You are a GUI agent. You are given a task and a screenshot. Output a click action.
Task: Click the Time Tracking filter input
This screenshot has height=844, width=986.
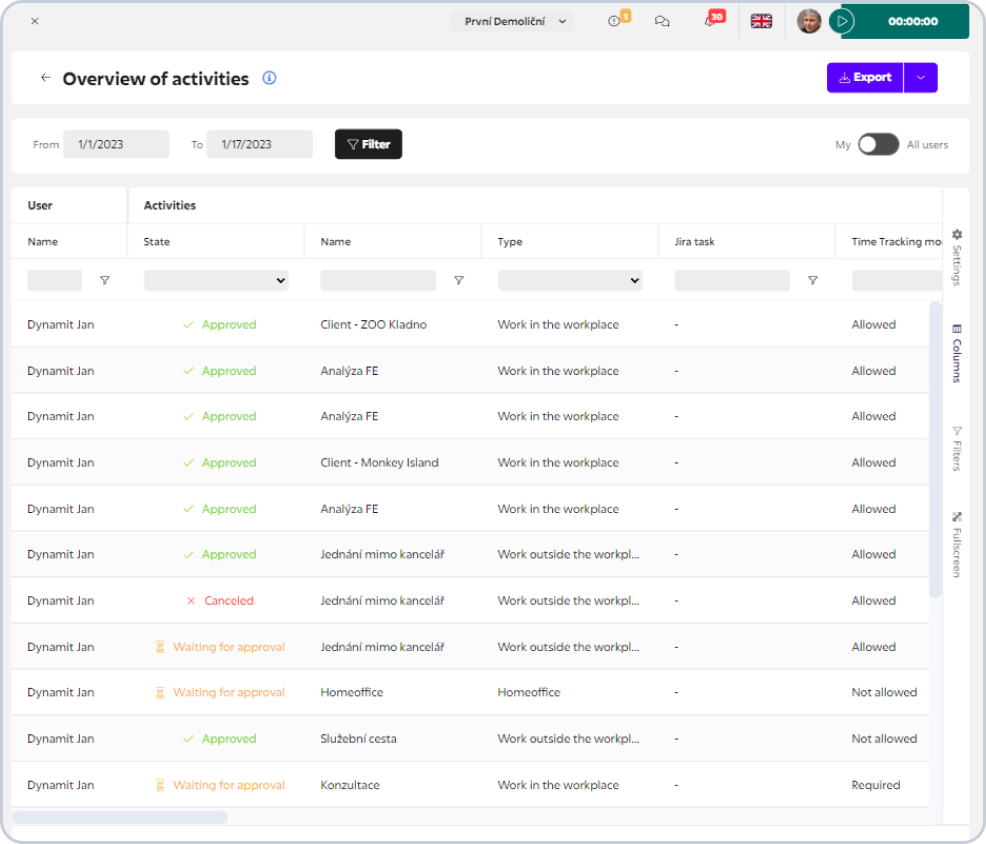(x=897, y=280)
